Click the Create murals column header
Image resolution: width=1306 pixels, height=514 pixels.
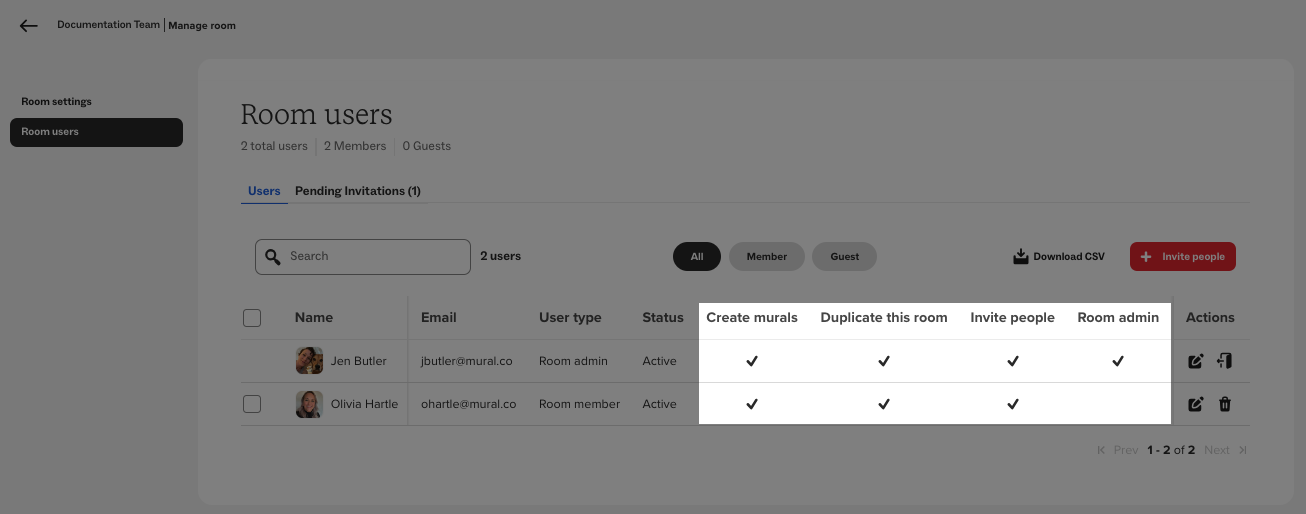[752, 318]
